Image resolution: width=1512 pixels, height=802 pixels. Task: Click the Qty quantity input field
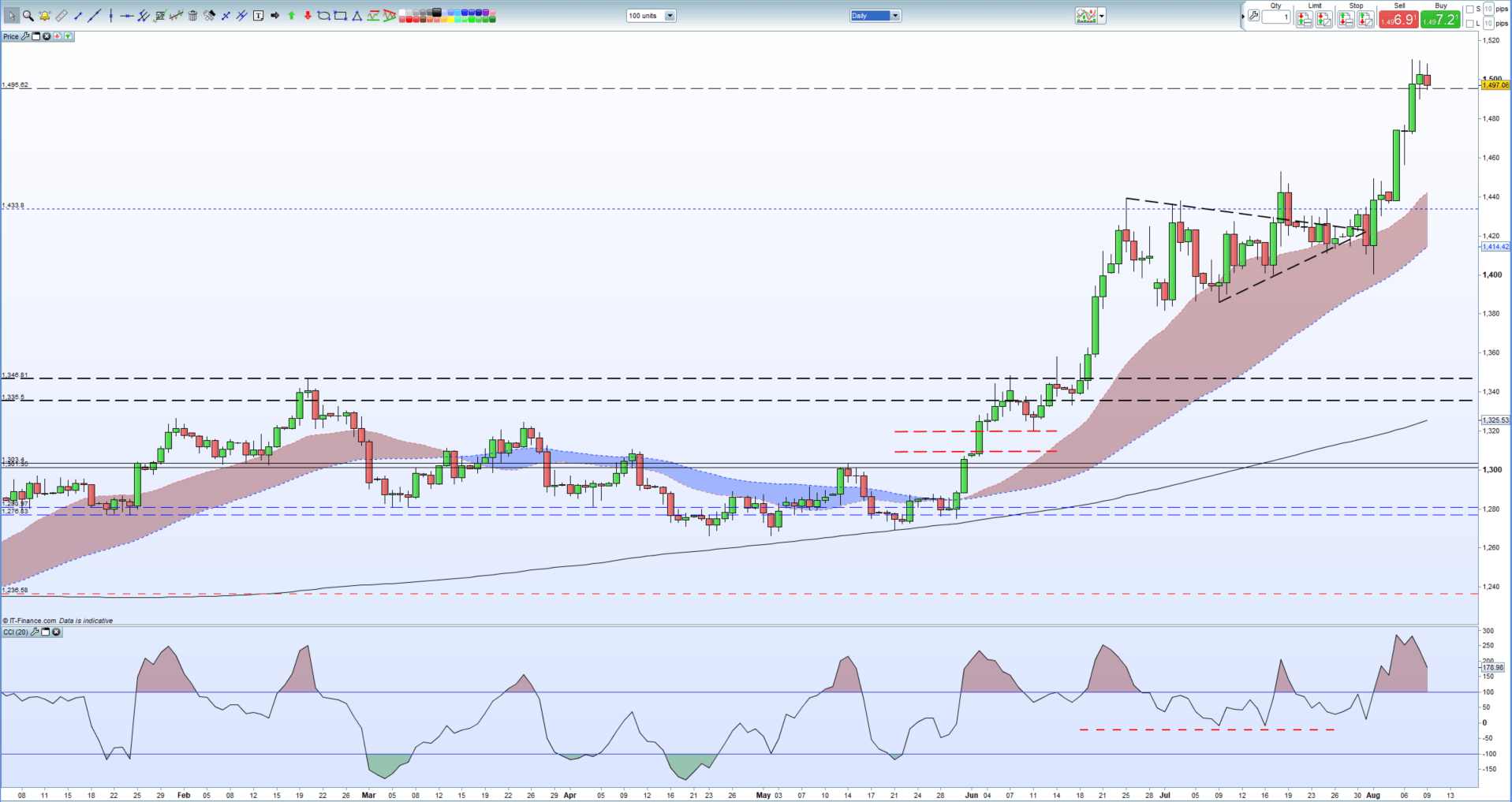[x=1275, y=17]
